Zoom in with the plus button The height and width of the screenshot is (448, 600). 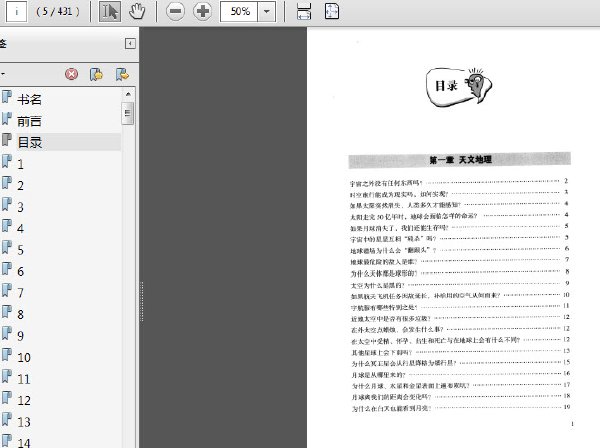click(x=202, y=11)
